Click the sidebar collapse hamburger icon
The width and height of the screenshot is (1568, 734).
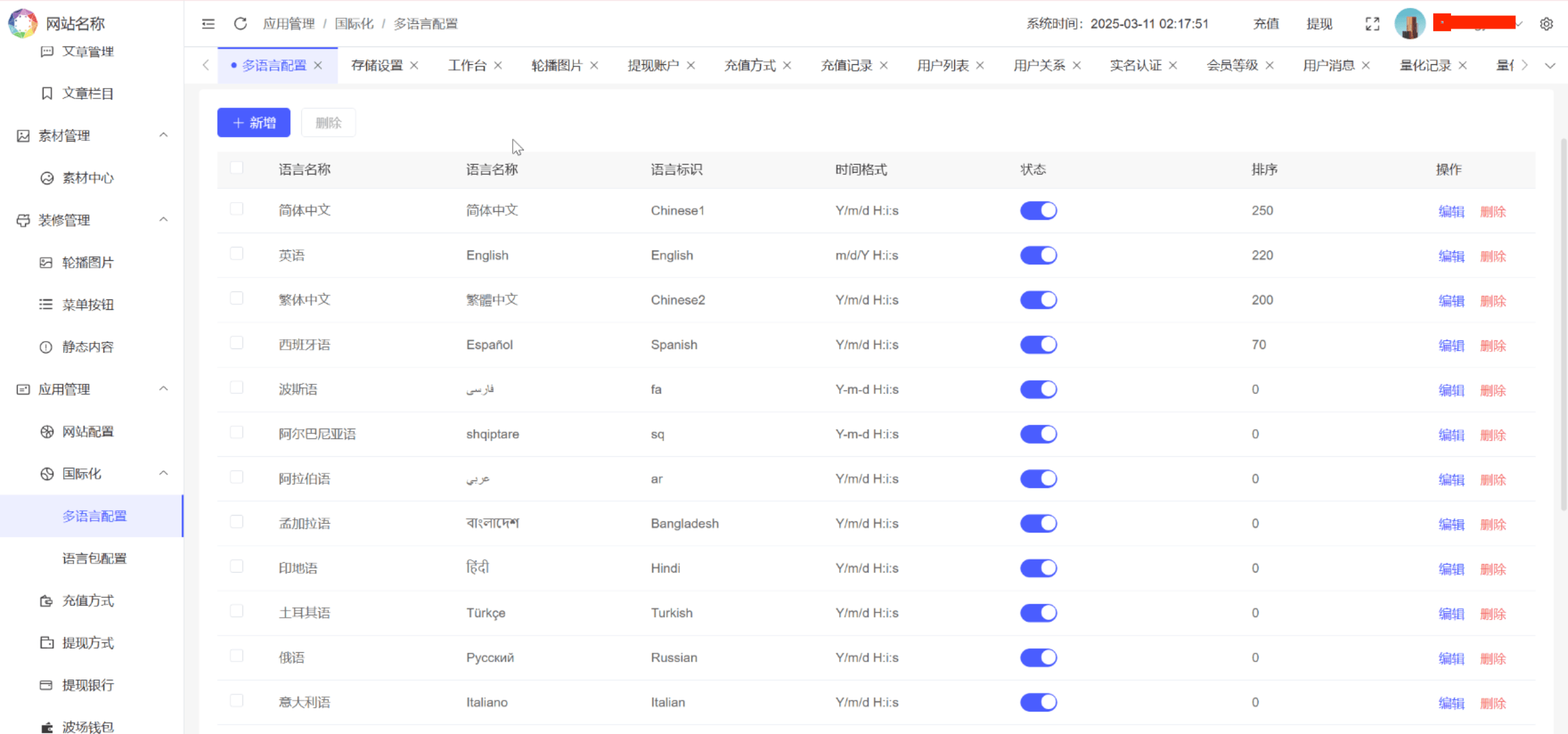click(208, 24)
